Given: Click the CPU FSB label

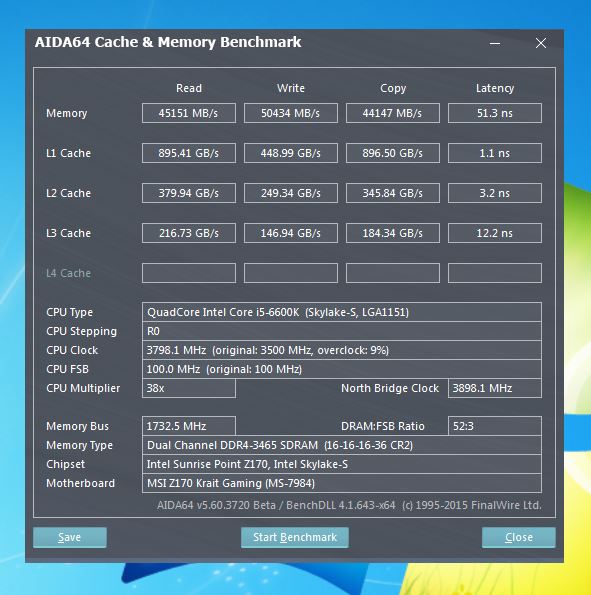Looking at the screenshot, I should (67, 369).
